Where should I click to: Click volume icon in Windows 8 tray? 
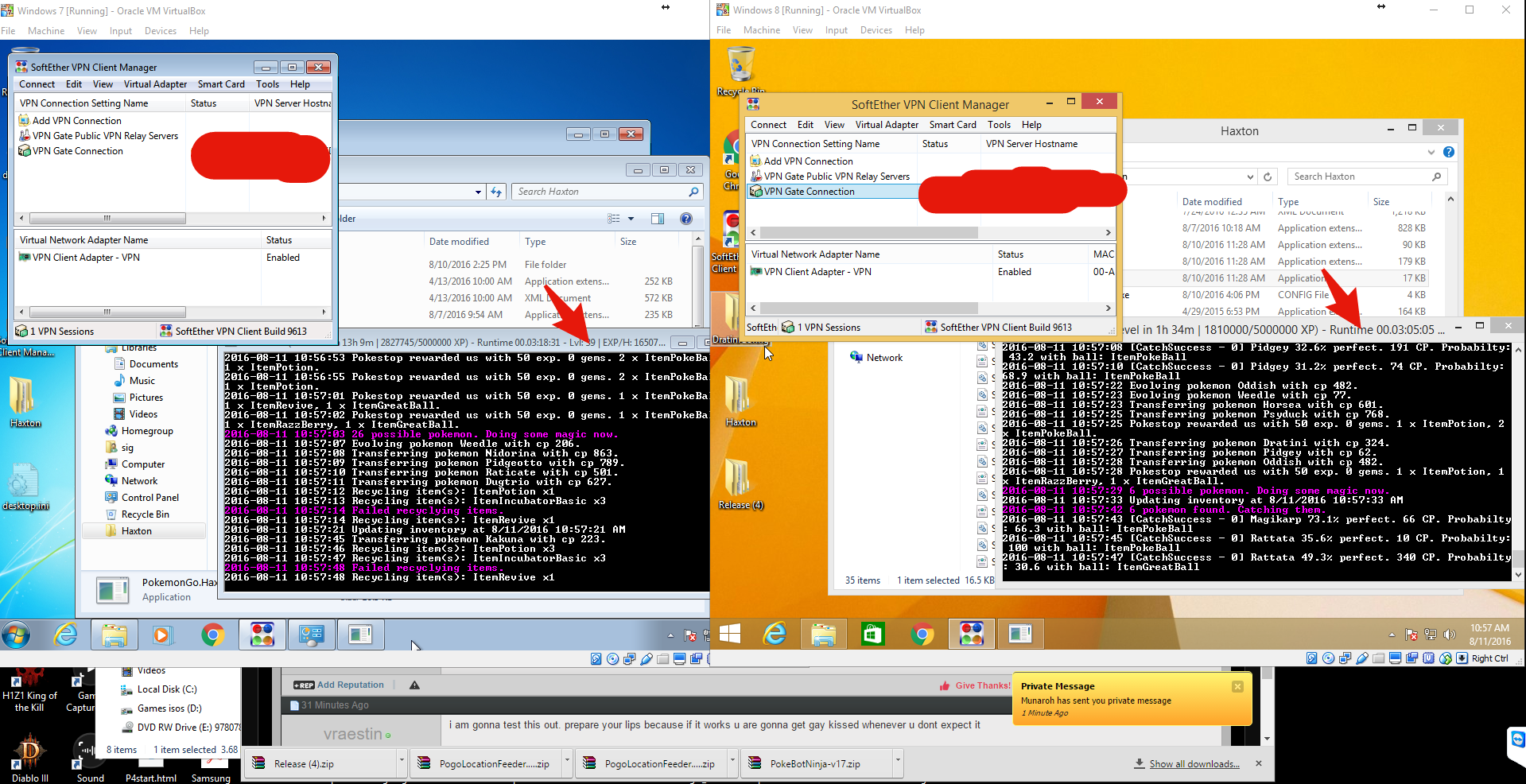tap(1450, 635)
